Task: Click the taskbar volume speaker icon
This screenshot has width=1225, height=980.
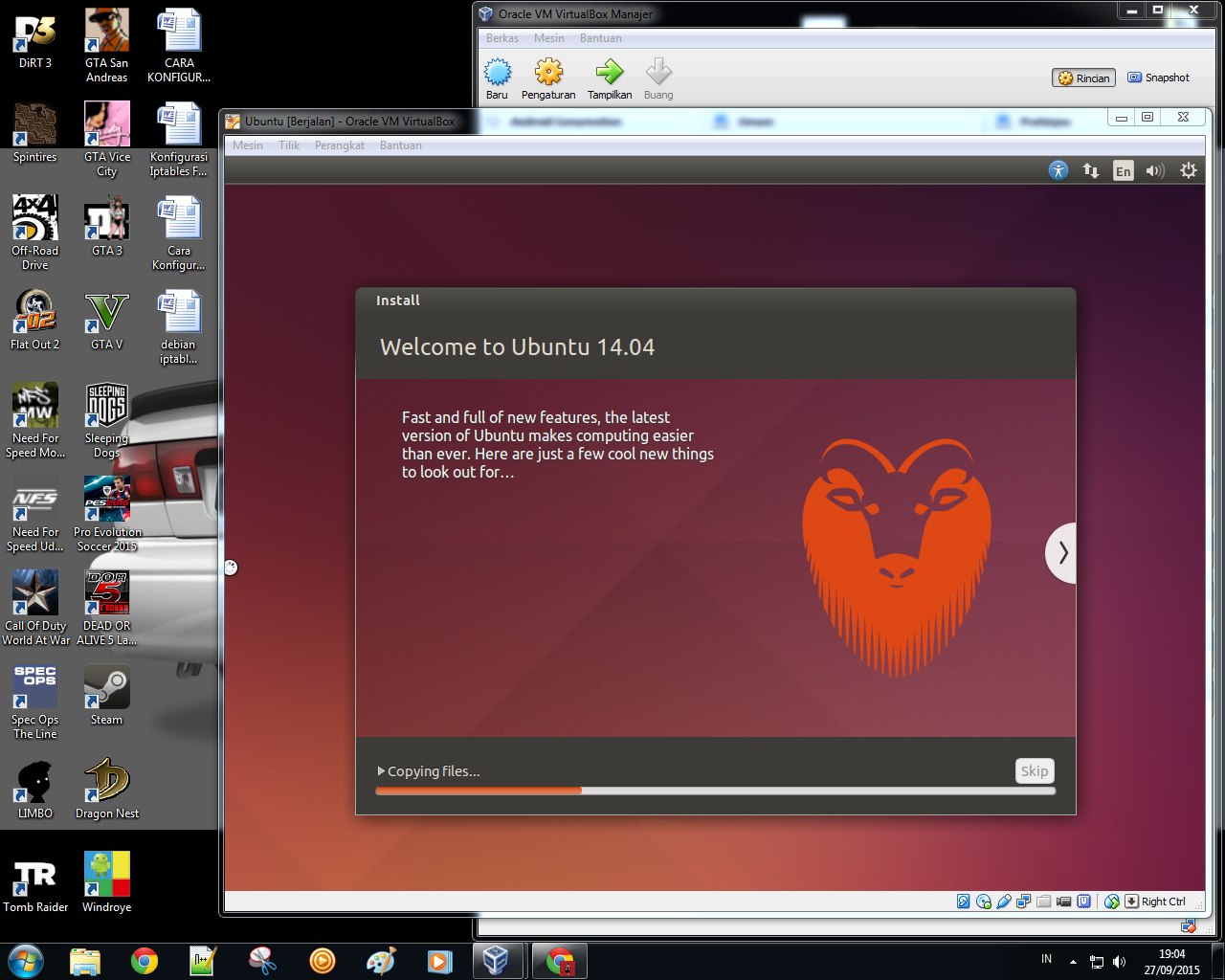Action: [1120, 962]
